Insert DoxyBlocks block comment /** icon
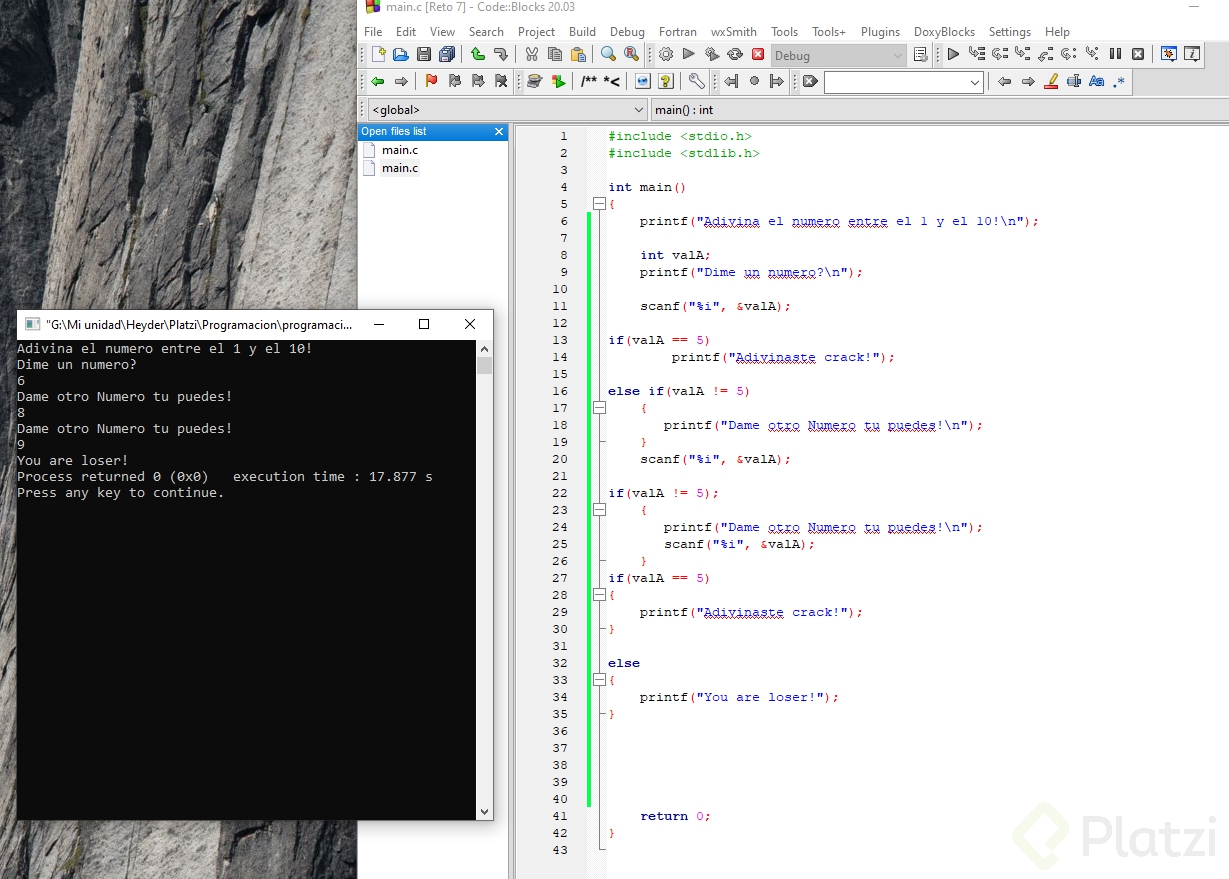 pyautogui.click(x=588, y=82)
